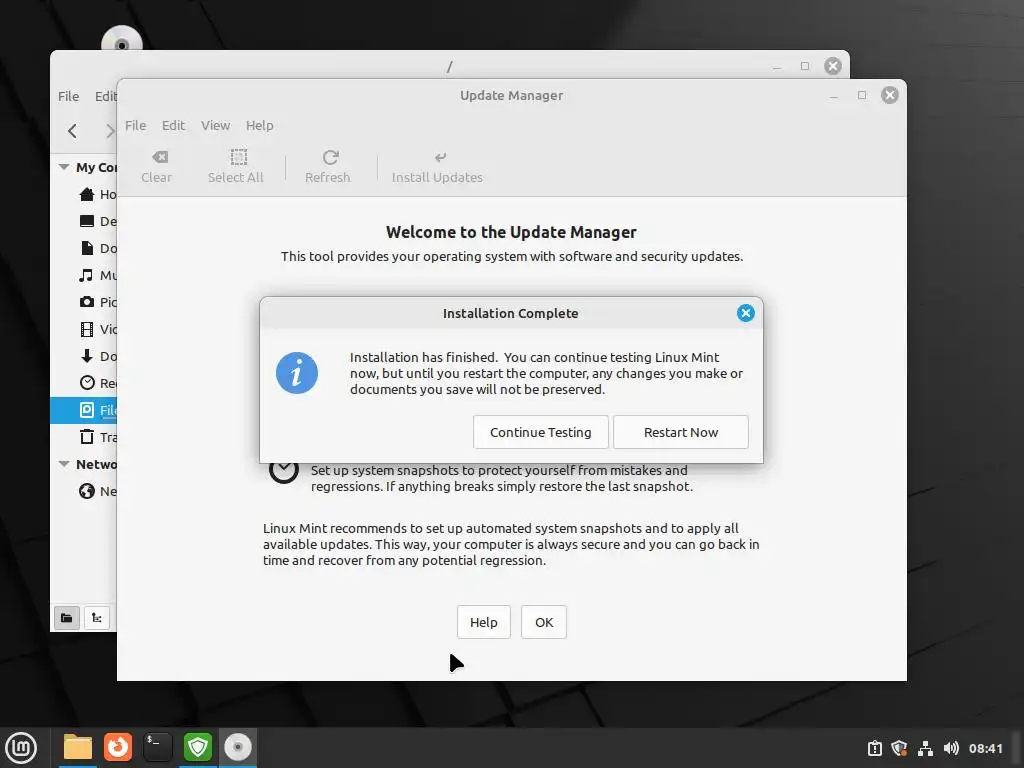
Task: Click OK in the Update Manager welcome
Action: click(543, 622)
